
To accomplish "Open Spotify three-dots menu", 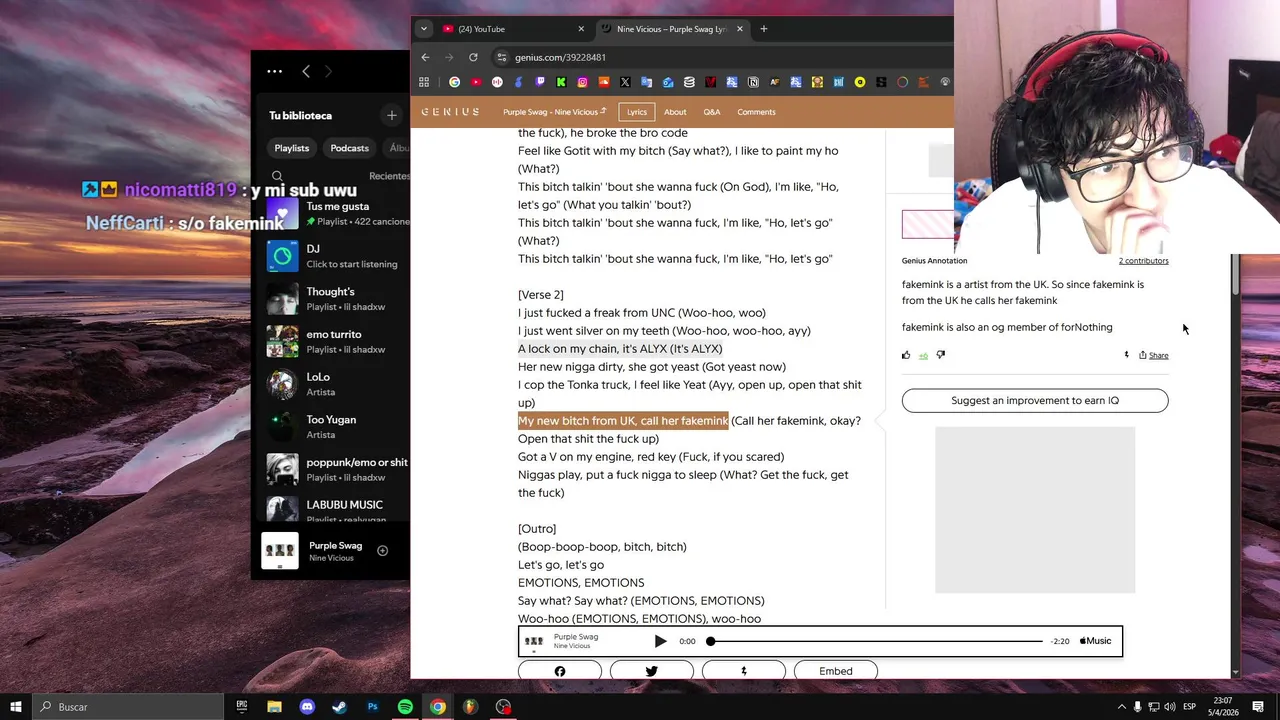I will coord(274,71).
